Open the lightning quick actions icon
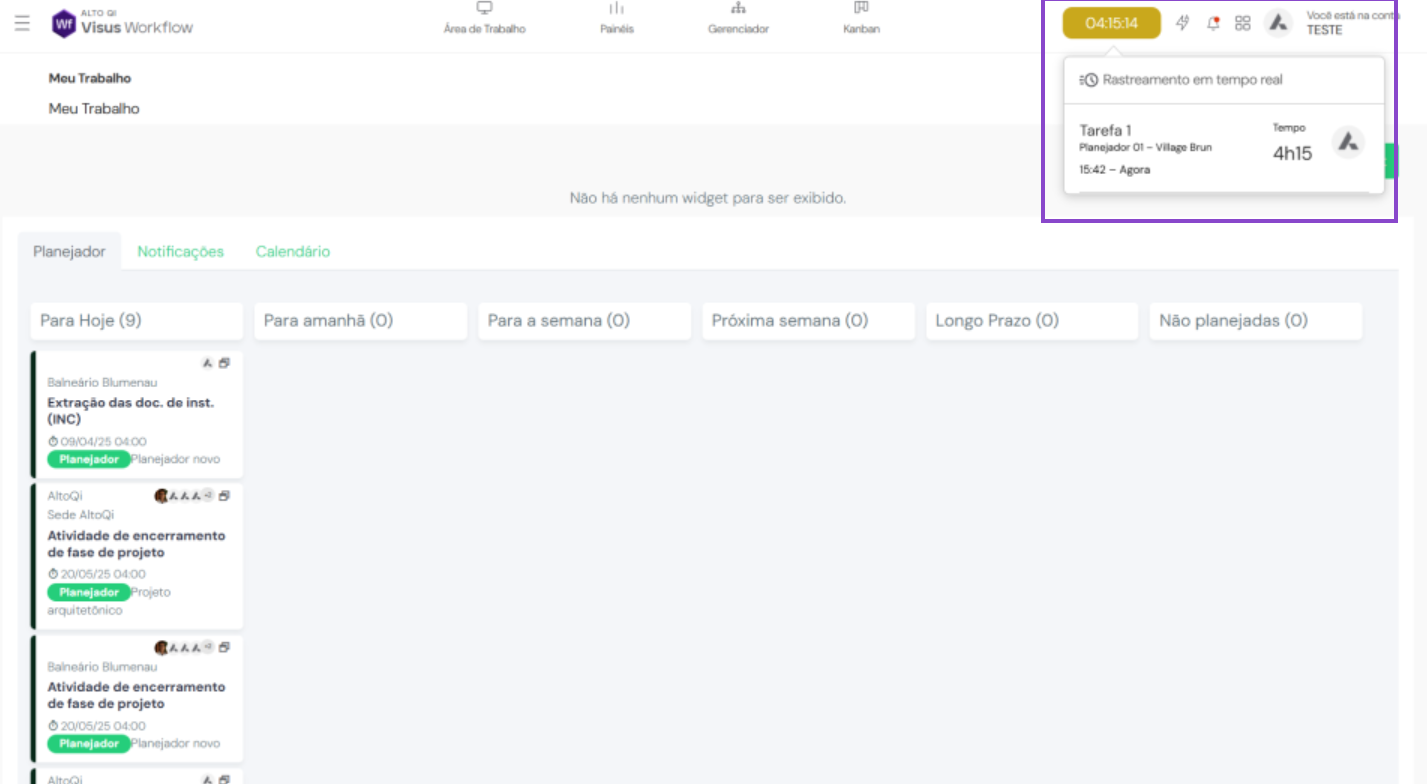 point(1183,23)
